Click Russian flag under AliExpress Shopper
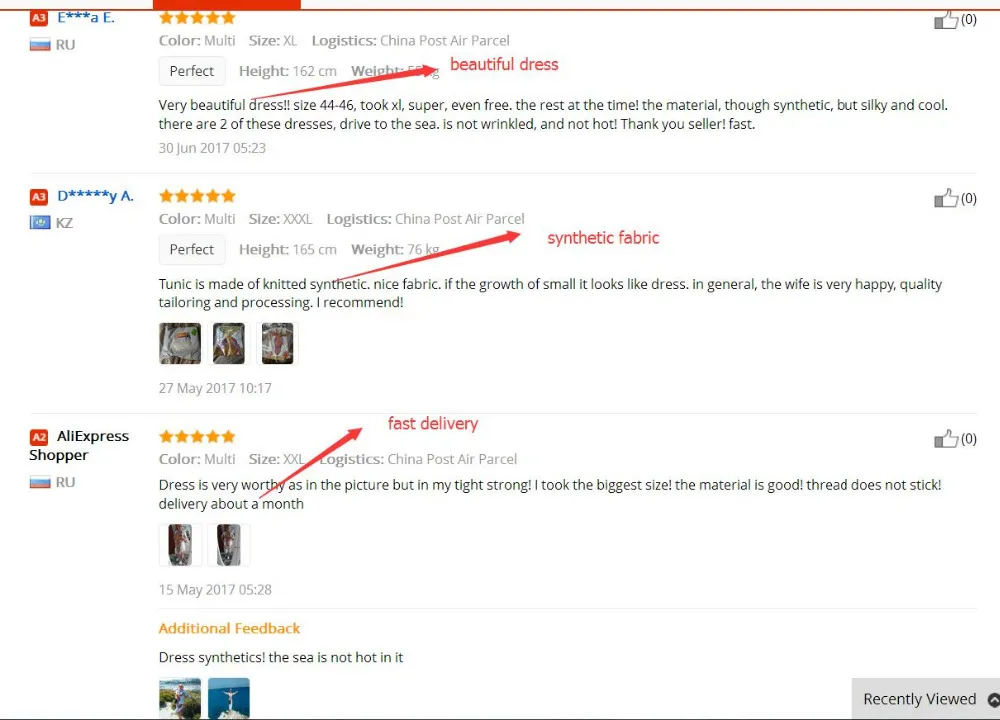 click(40, 482)
